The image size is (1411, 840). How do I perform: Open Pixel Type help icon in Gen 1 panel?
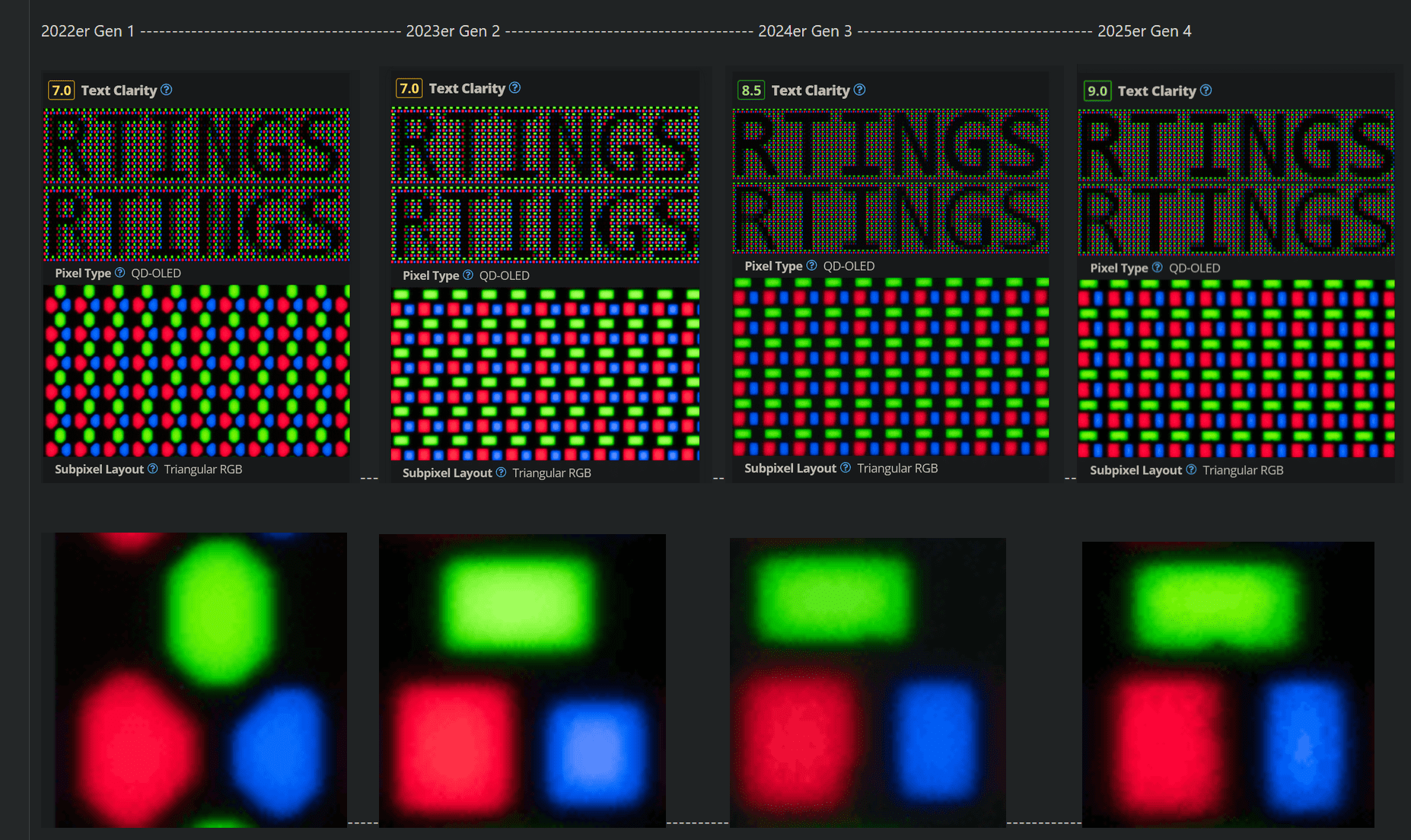coord(119,272)
